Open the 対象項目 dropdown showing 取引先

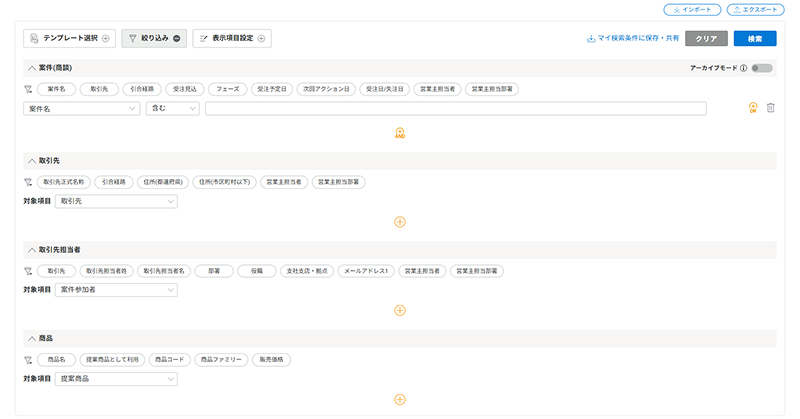click(116, 202)
